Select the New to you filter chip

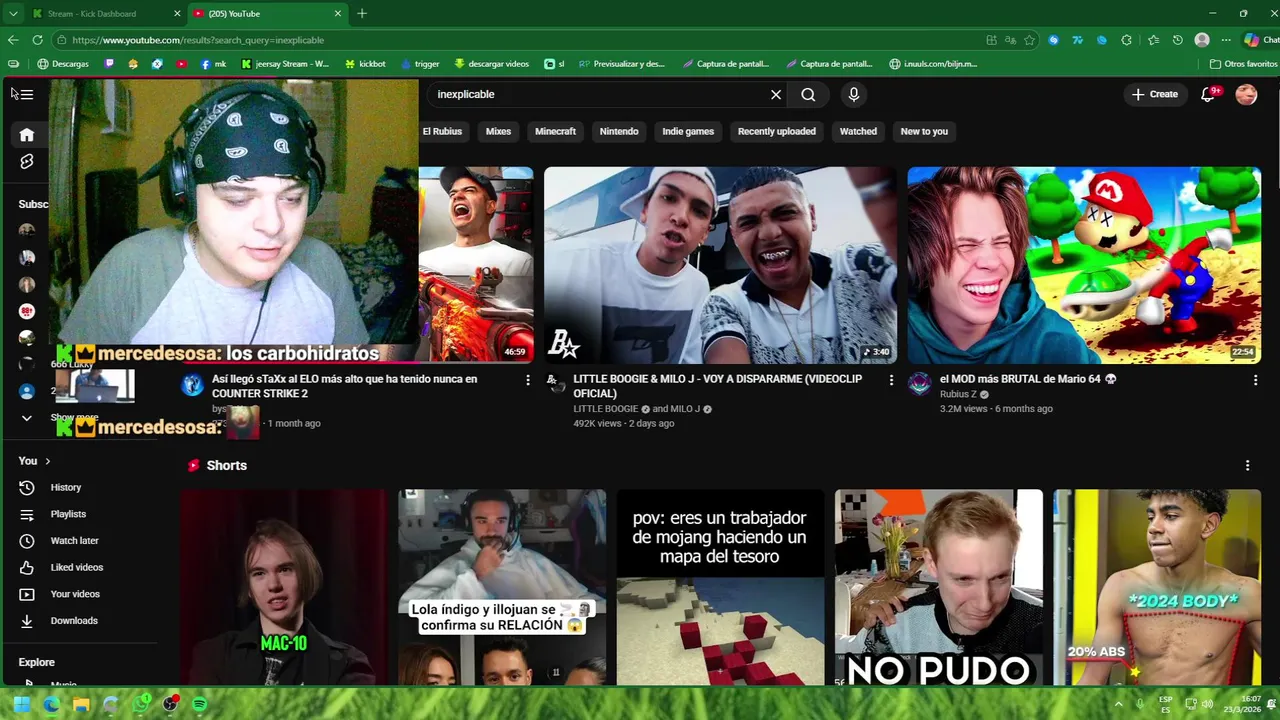(x=924, y=131)
